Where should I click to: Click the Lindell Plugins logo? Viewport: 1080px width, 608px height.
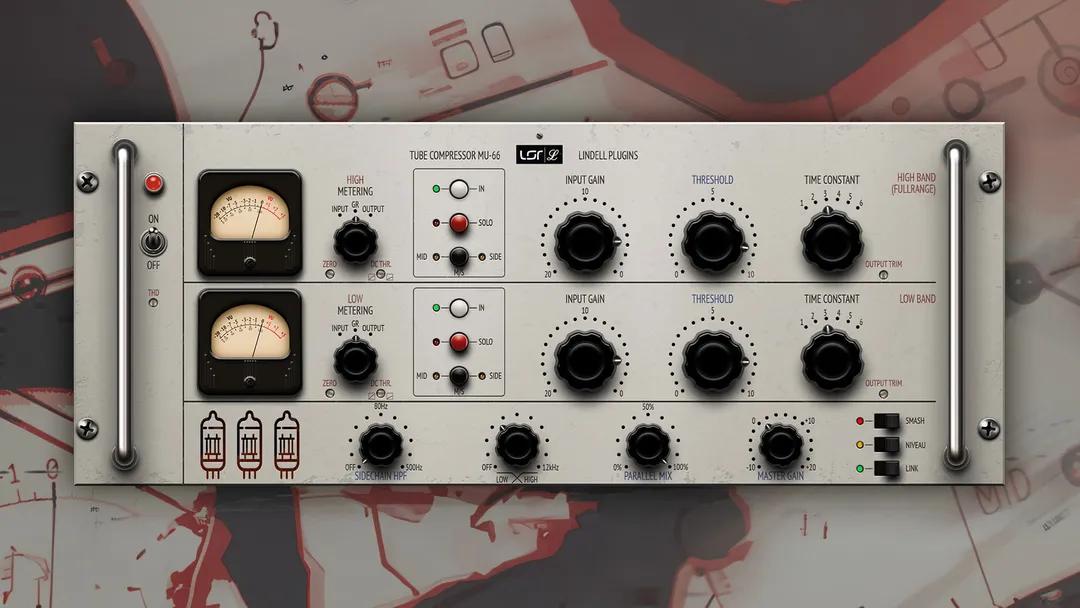(x=542, y=156)
